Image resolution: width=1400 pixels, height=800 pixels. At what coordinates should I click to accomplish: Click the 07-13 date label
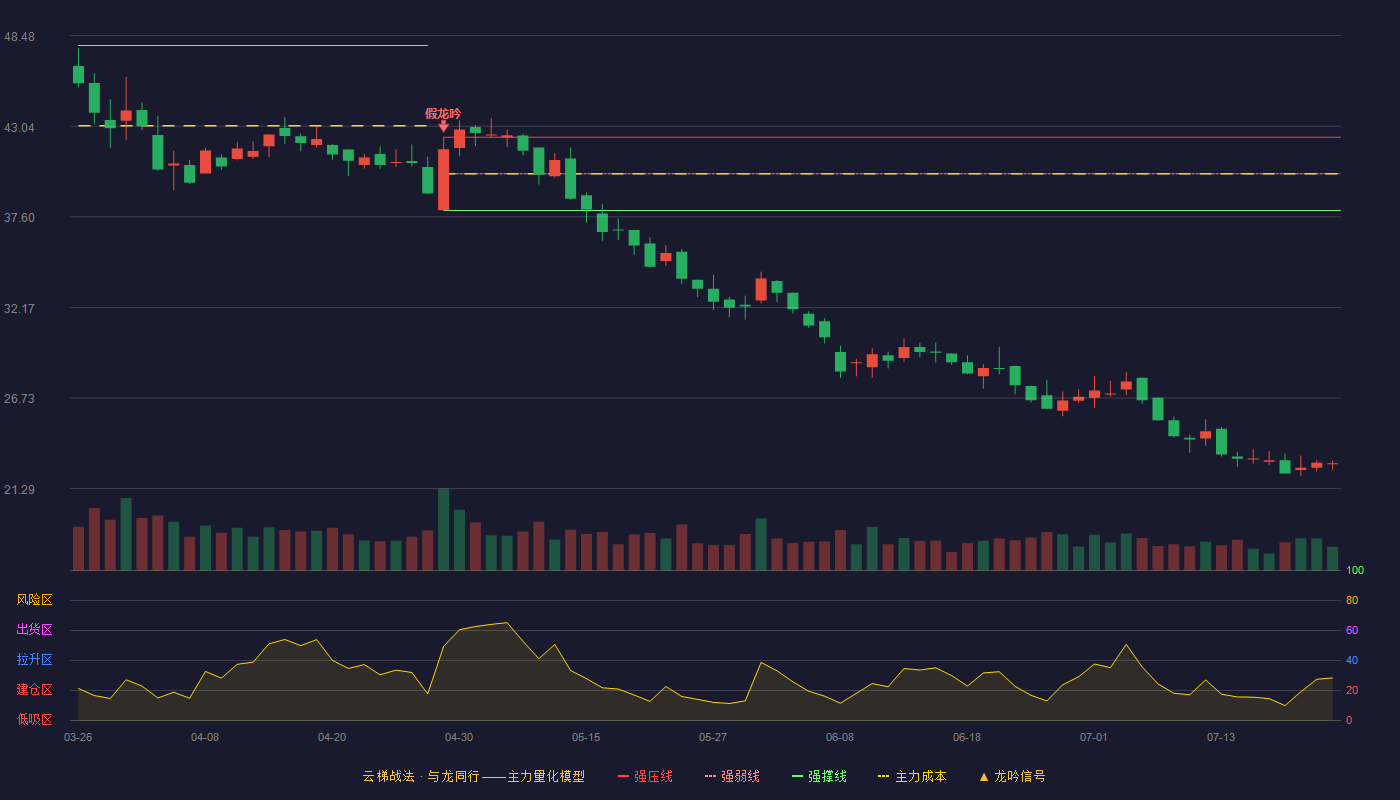point(1221,737)
